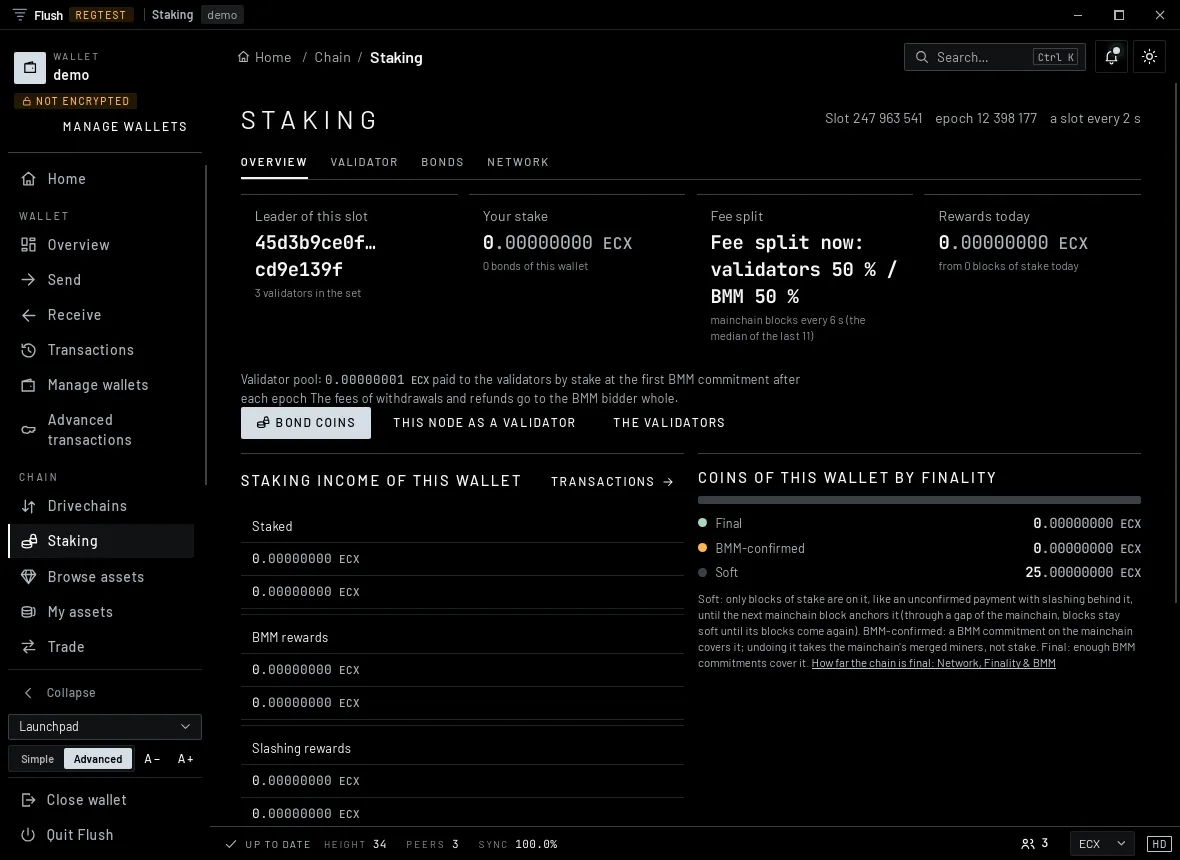
Task: Click the demo wallet icon
Action: pyautogui.click(x=30, y=68)
